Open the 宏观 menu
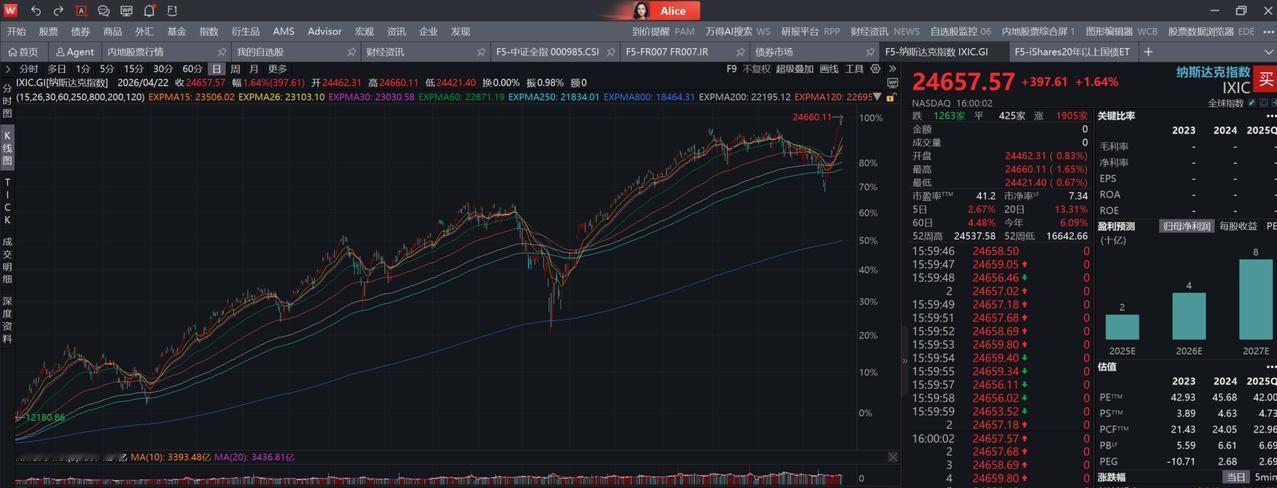Image resolution: width=1277 pixels, height=488 pixels. (x=364, y=32)
